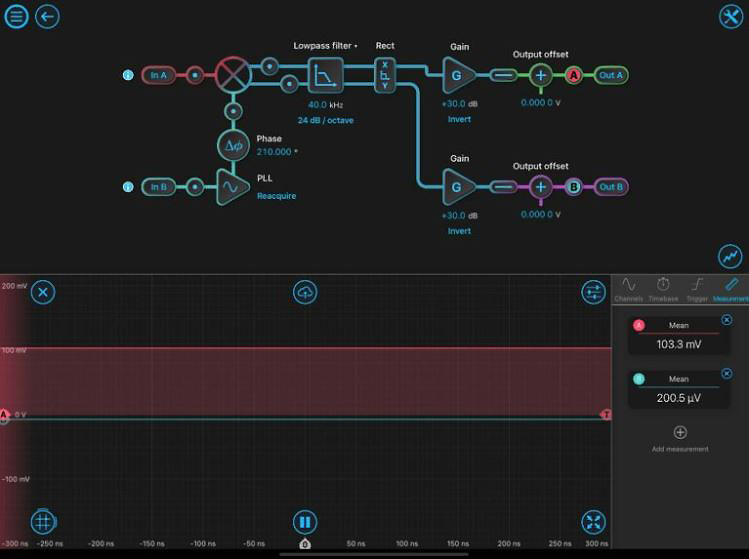Click Add measurement

[680, 438]
